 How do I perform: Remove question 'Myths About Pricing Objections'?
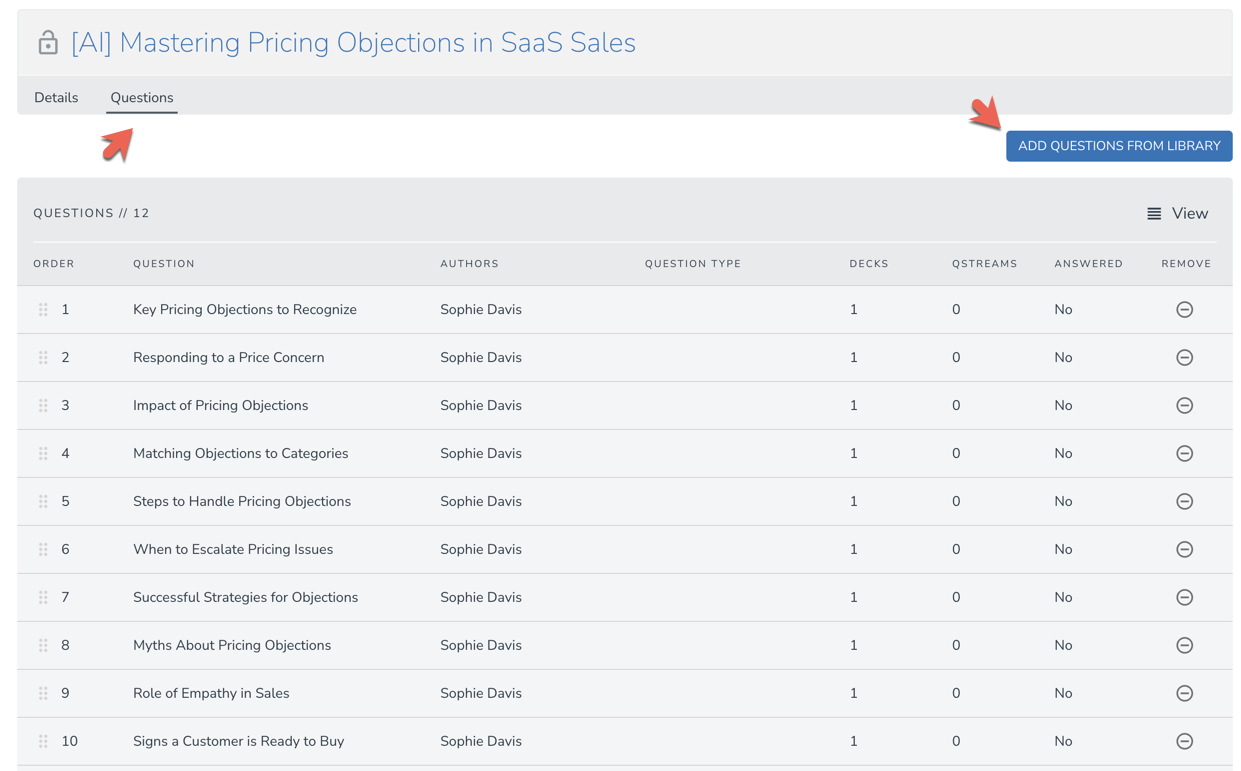tap(1184, 646)
